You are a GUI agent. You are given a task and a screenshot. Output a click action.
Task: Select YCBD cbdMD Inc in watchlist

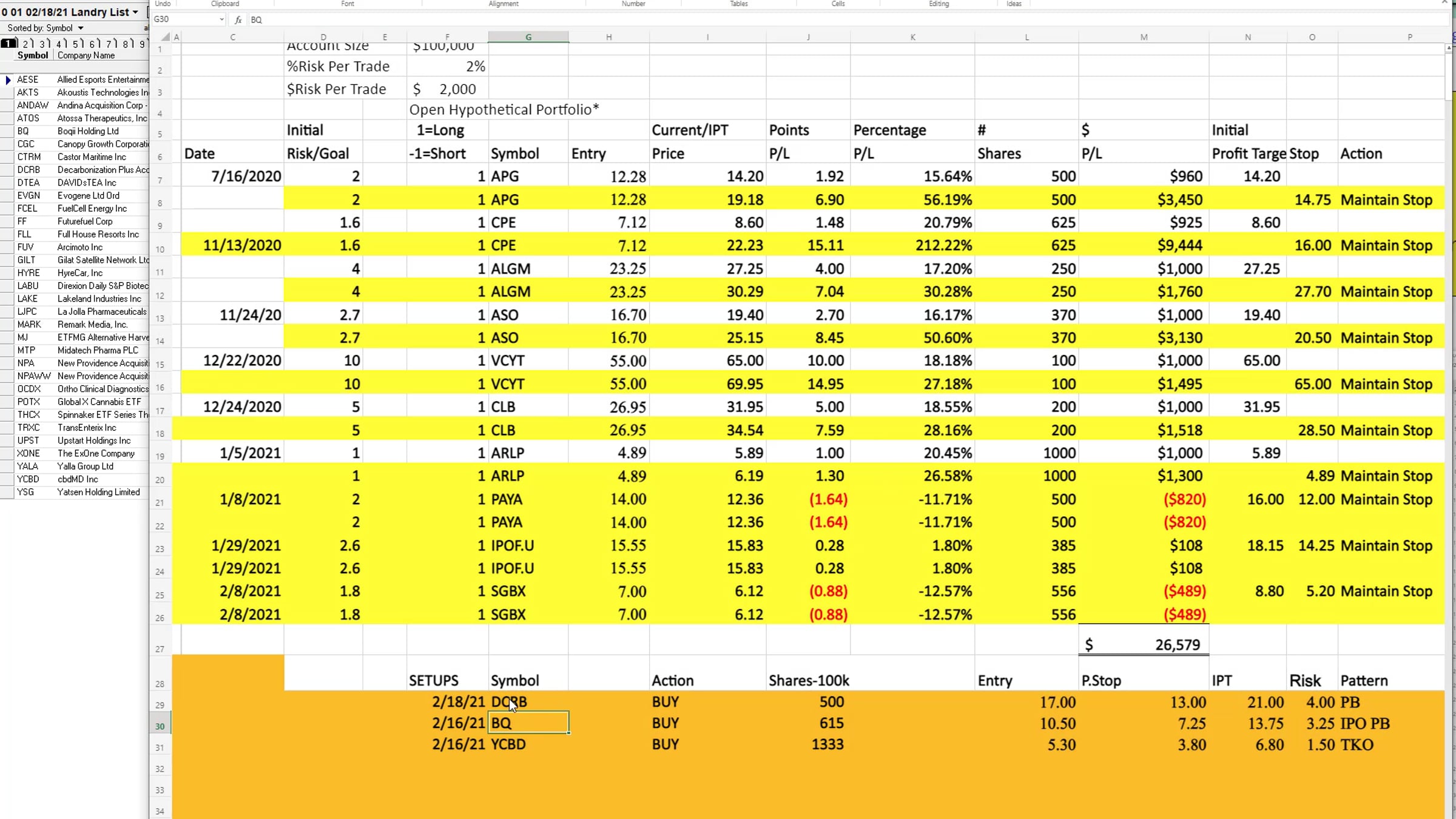[74, 479]
